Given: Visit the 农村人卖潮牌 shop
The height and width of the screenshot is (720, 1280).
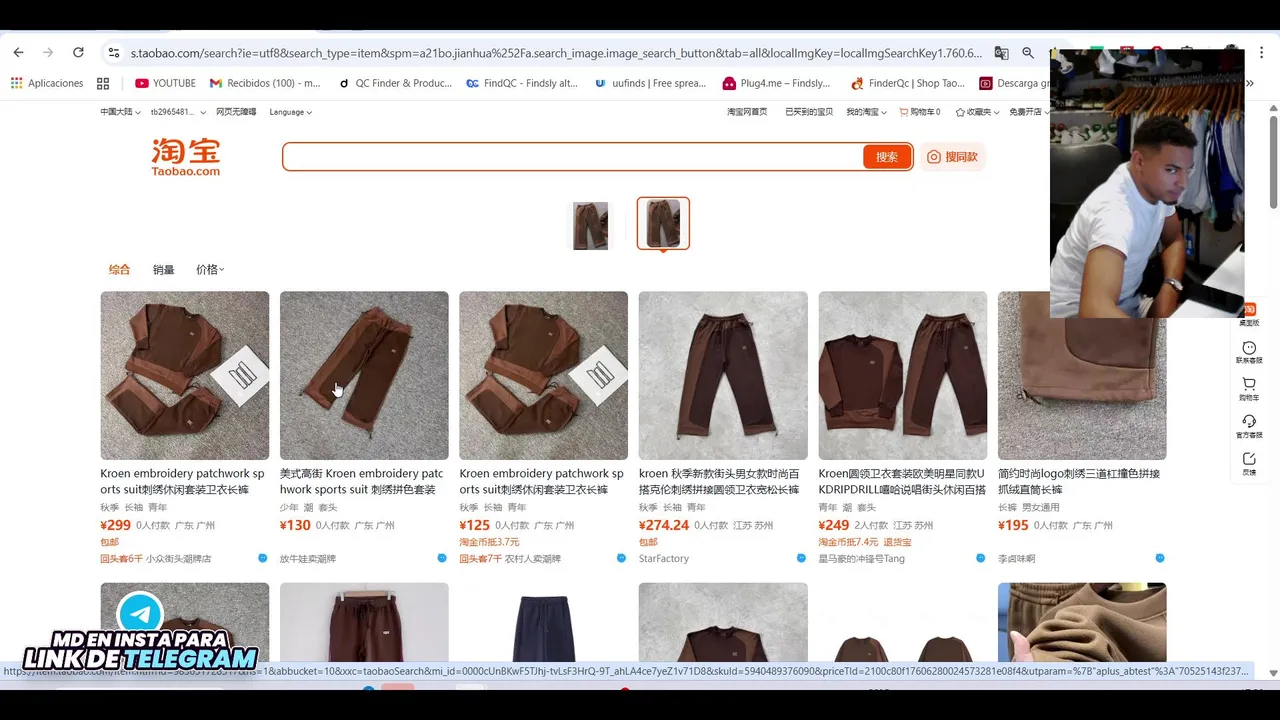Looking at the screenshot, I should (533, 559).
